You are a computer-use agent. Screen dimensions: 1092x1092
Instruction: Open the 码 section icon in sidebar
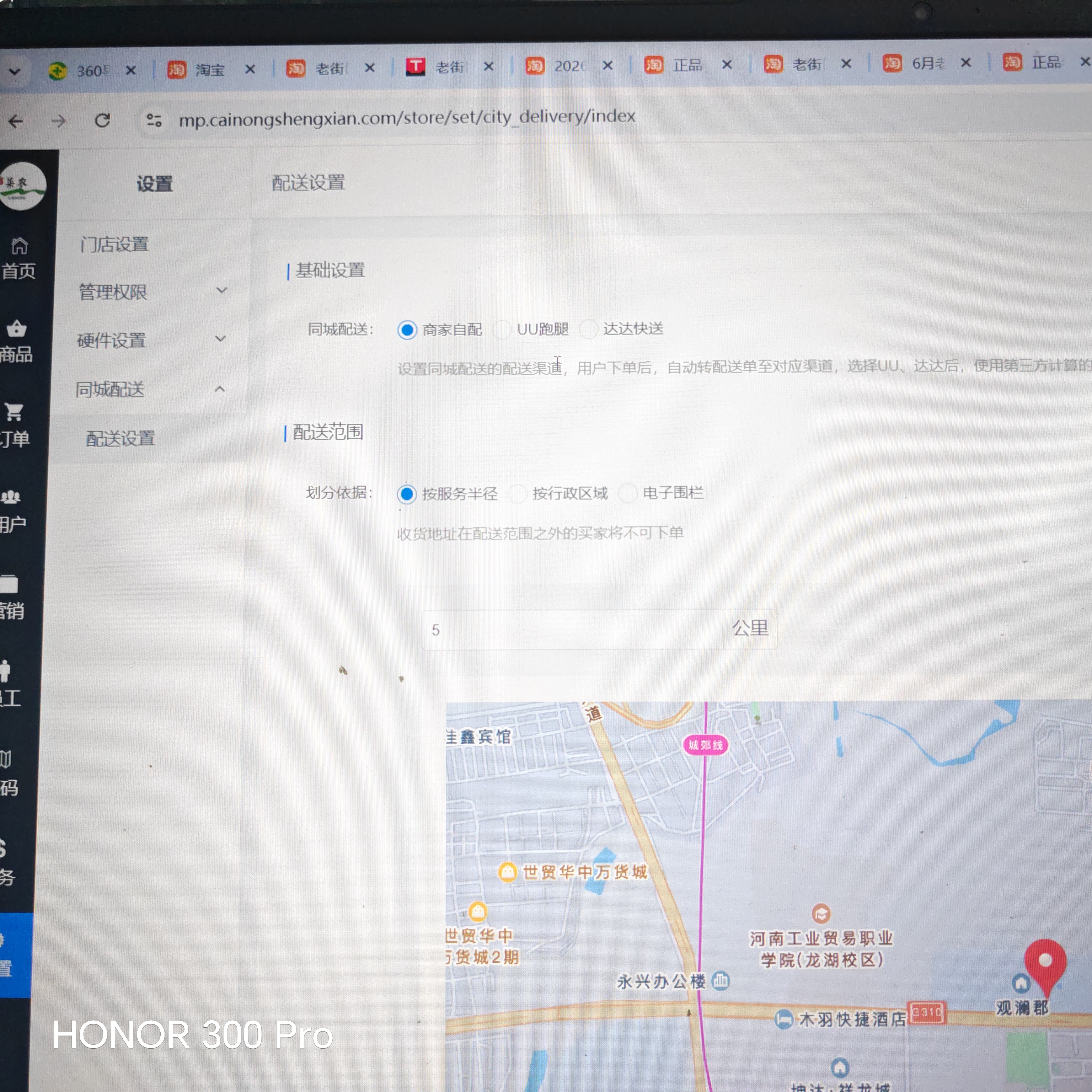pos(6,759)
